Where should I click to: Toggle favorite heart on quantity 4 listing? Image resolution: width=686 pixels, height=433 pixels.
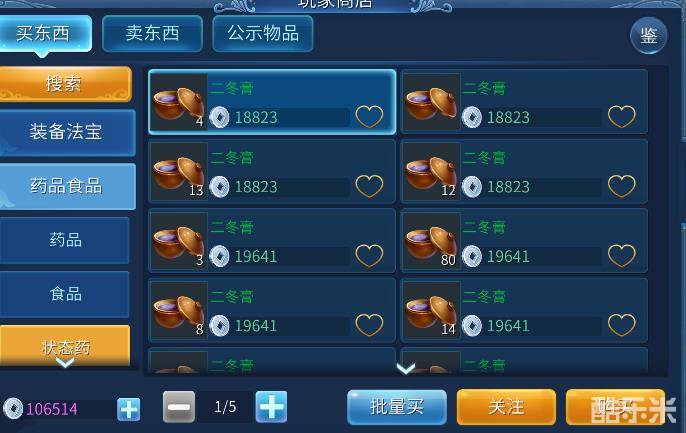tap(369, 117)
